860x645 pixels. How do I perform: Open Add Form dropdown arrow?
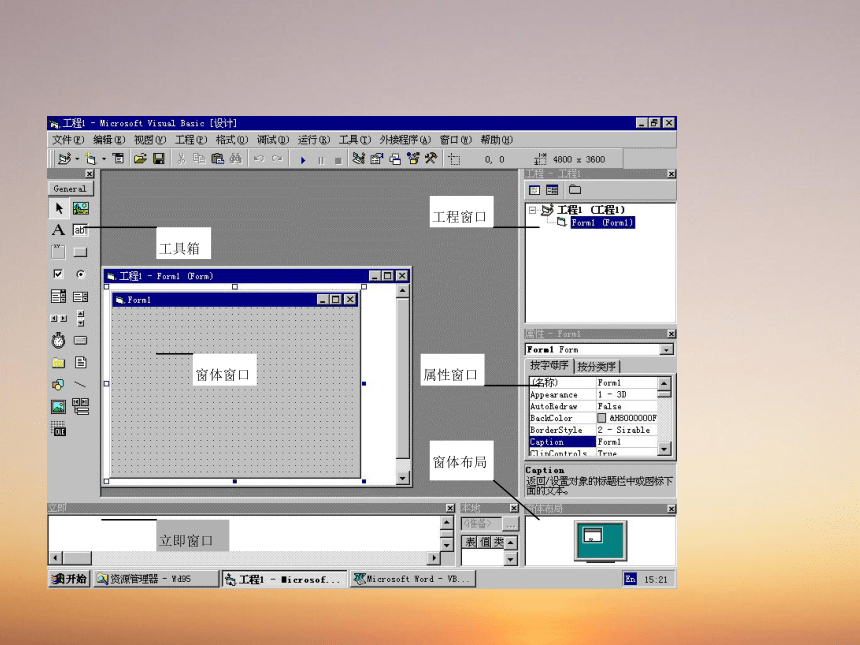[x=104, y=160]
